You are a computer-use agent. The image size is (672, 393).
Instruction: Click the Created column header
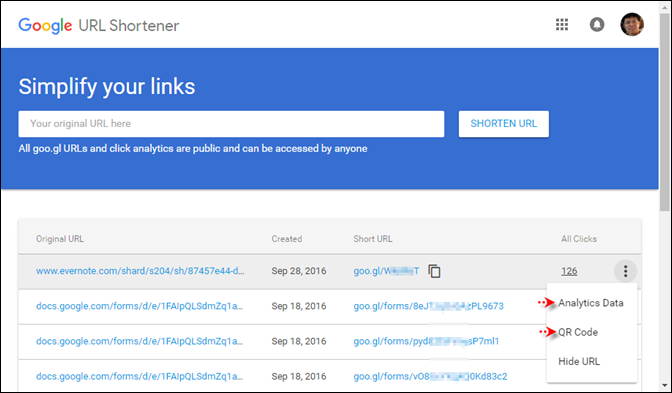(287, 239)
